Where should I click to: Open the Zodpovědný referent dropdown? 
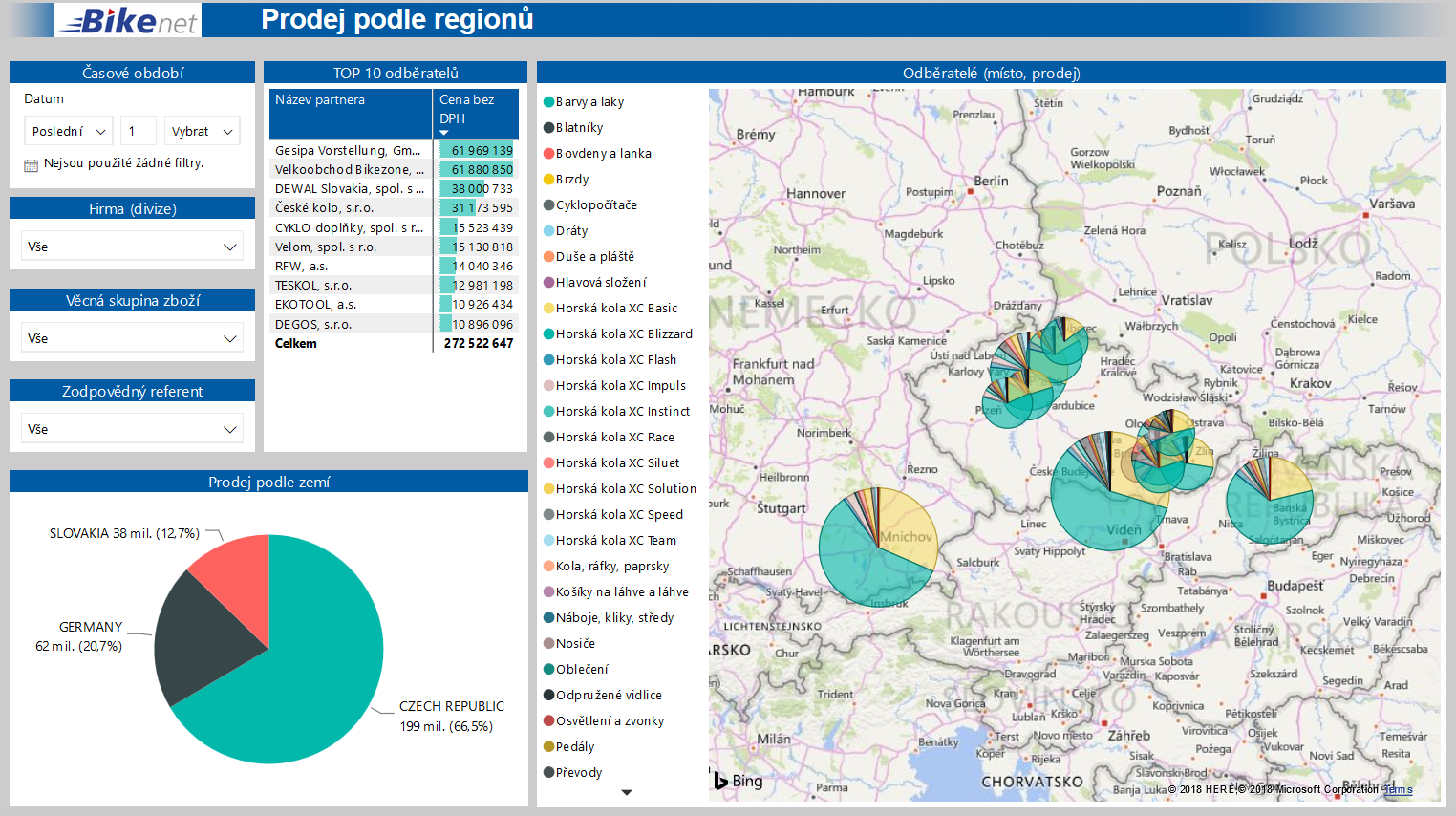pos(132,429)
